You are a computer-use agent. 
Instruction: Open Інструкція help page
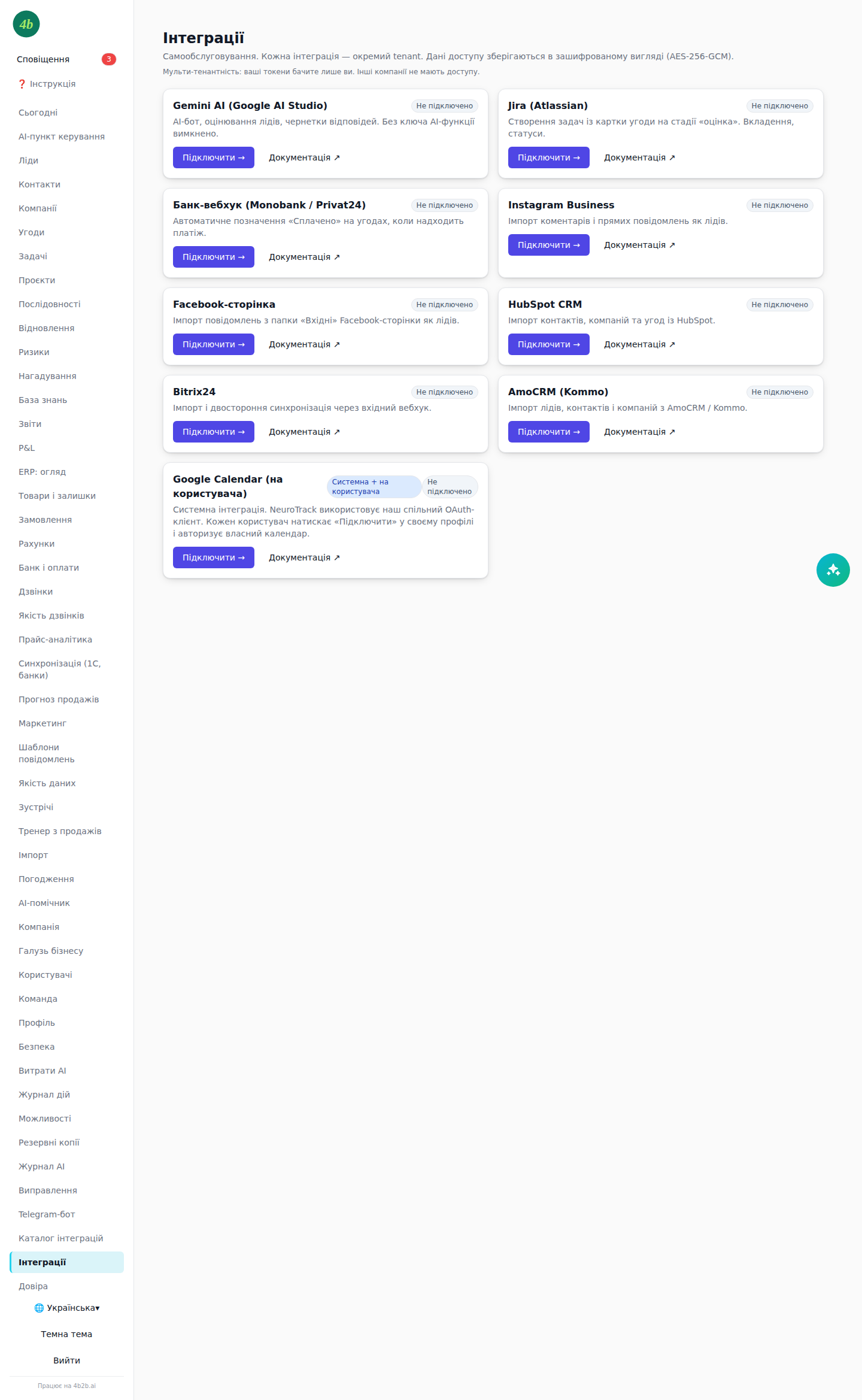click(47, 84)
